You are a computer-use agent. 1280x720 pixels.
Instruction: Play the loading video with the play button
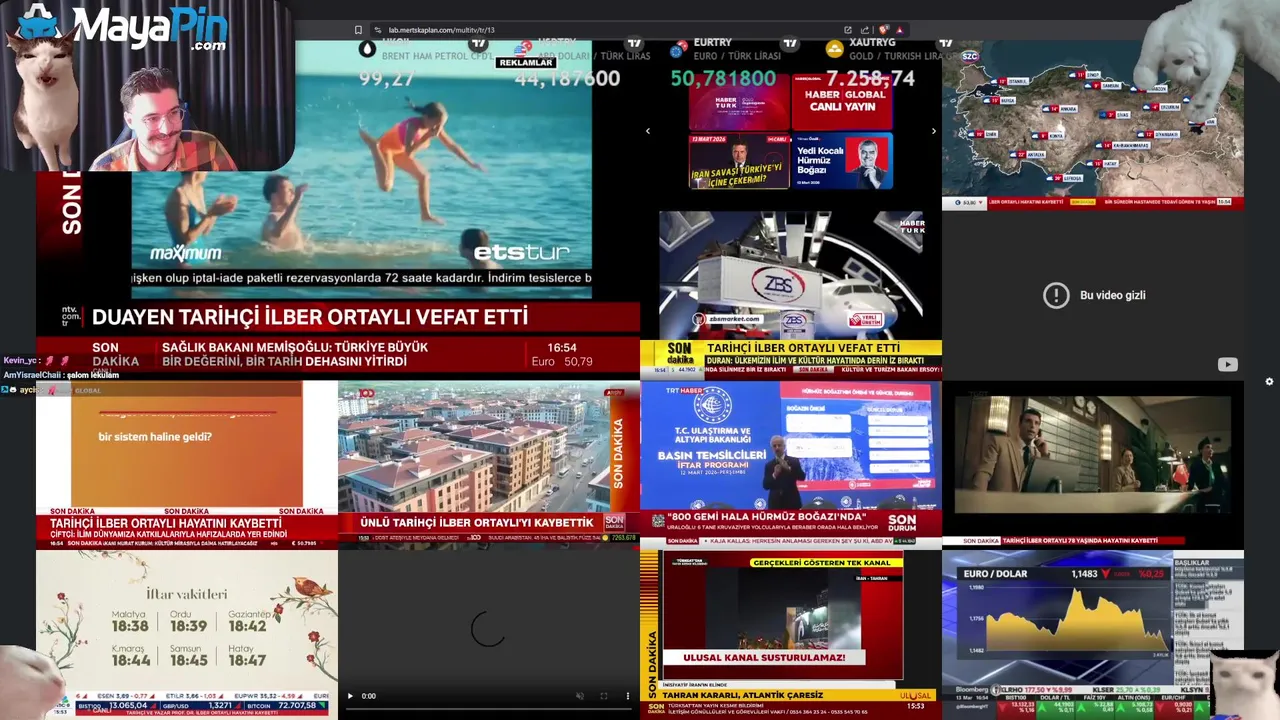click(350, 696)
